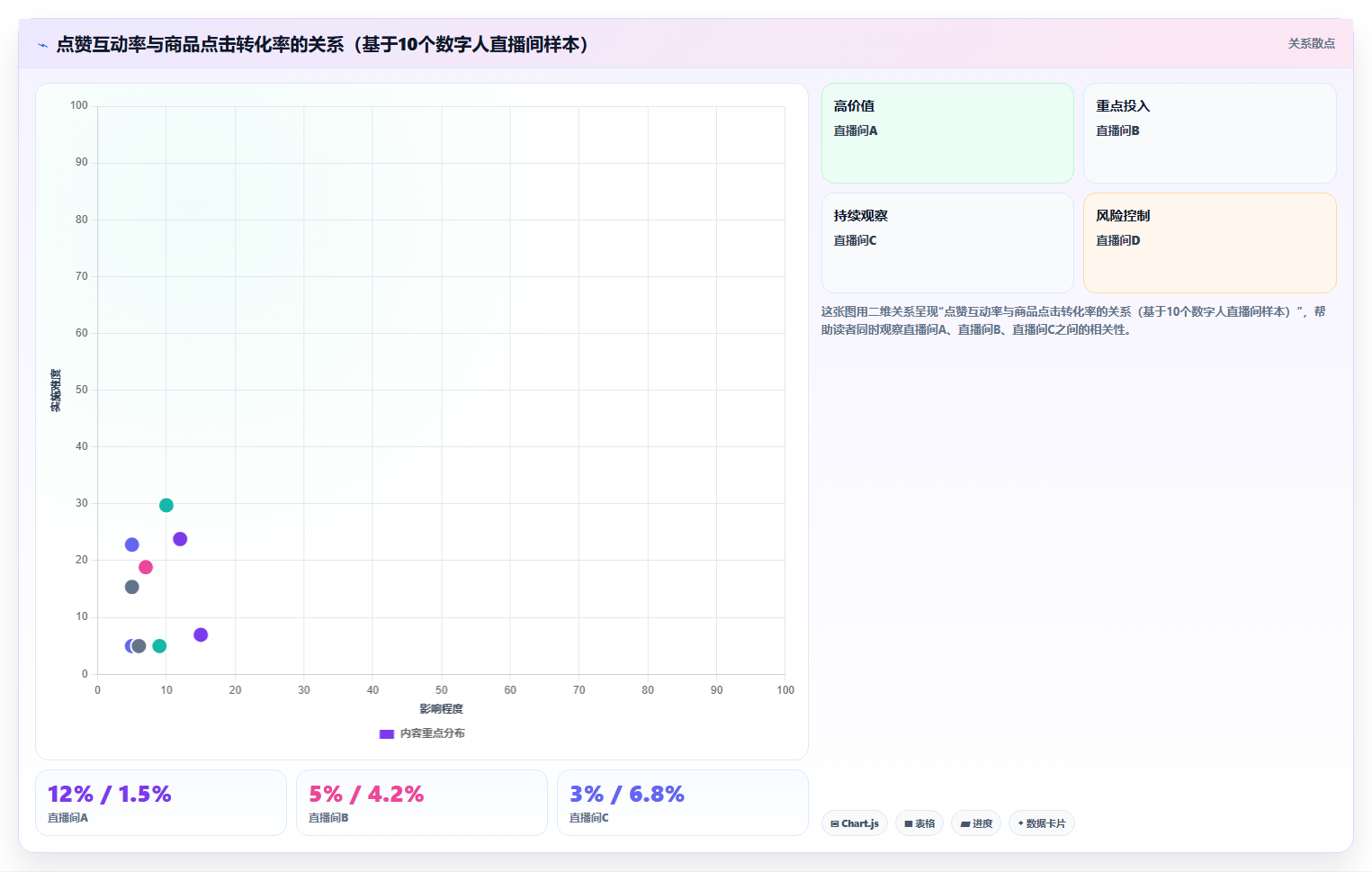Open the 重点投入 直播间B quadrant card
The height and width of the screenshot is (872, 1372).
click(1209, 133)
